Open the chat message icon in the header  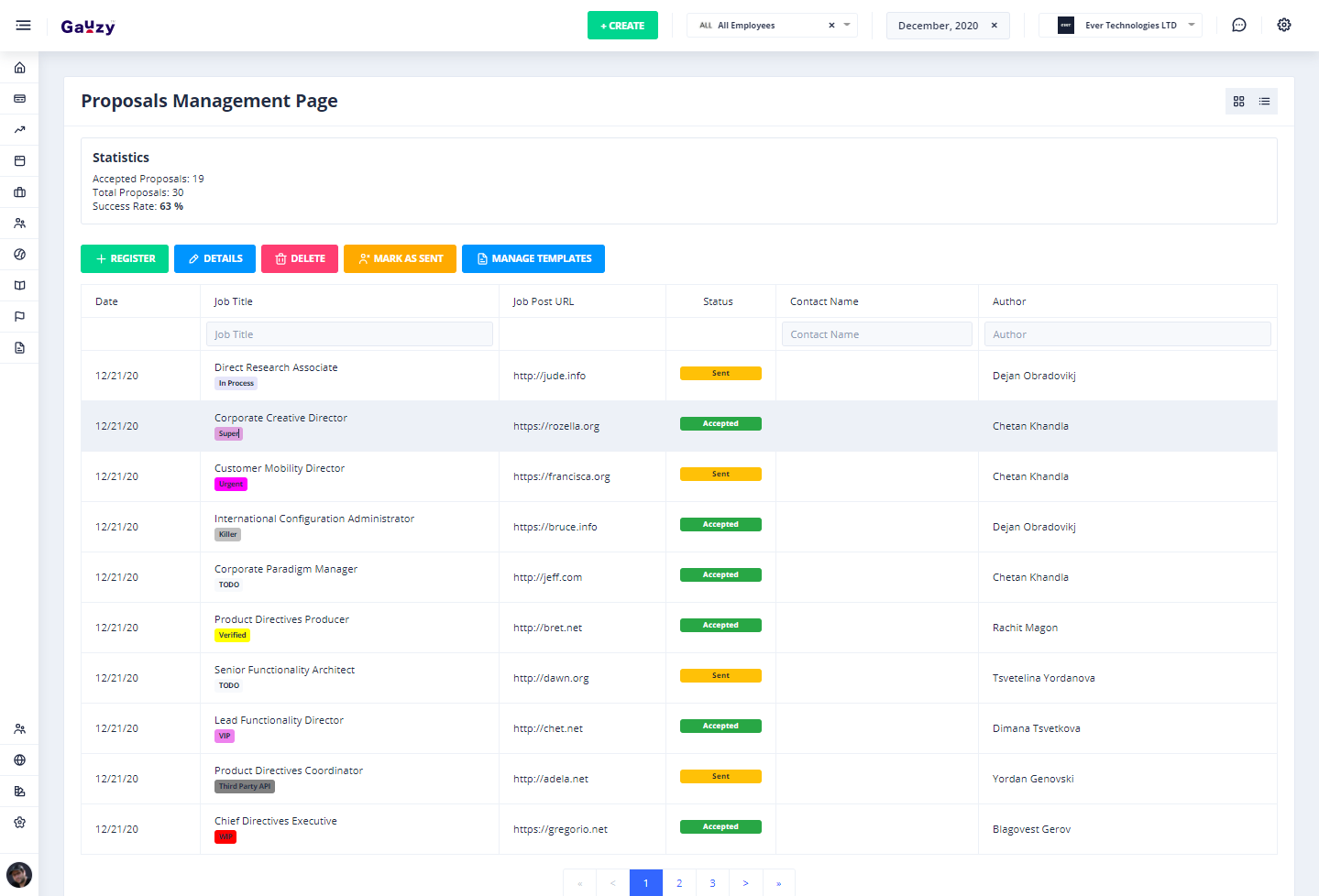[1238, 26]
